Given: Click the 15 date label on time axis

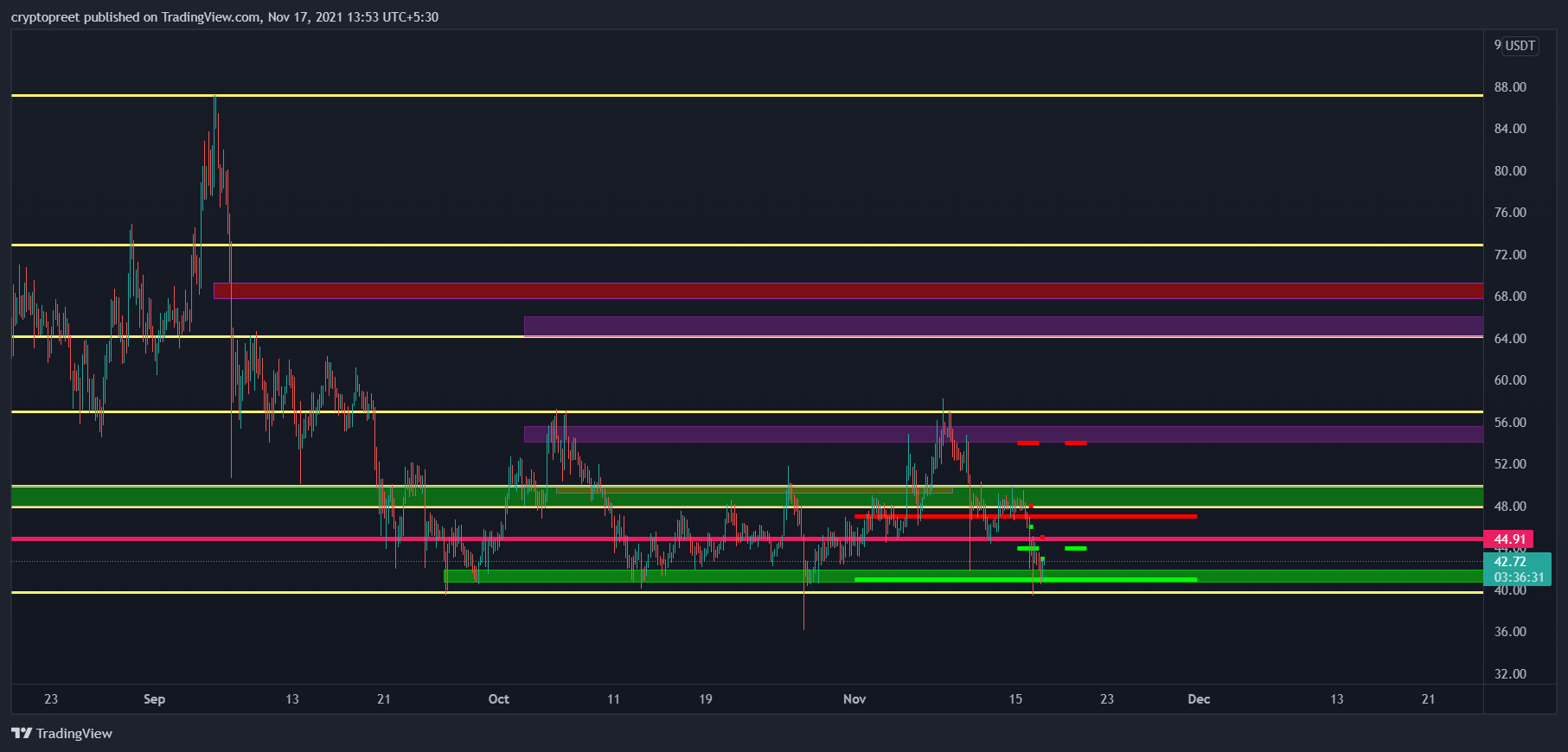Looking at the screenshot, I should tap(1015, 699).
